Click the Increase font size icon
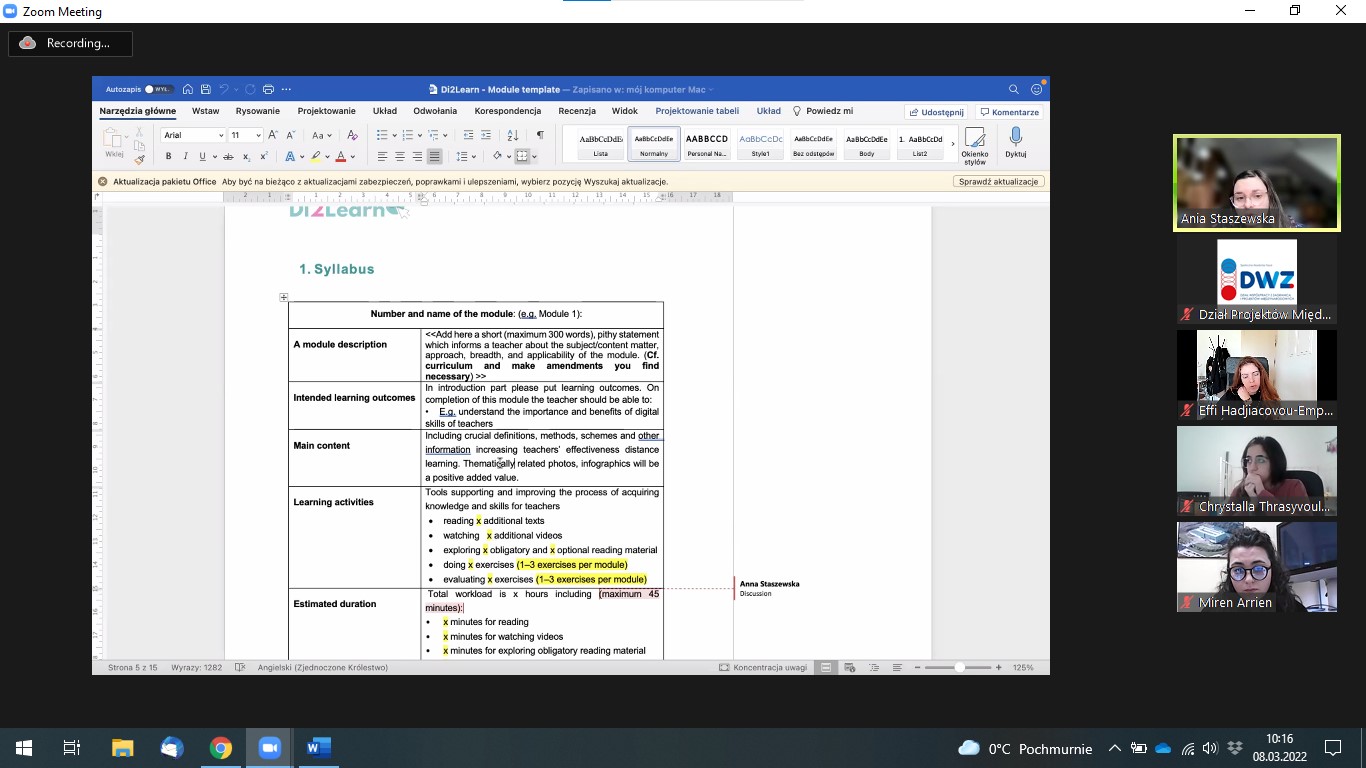Viewport: 1366px width, 768px height. click(x=273, y=135)
